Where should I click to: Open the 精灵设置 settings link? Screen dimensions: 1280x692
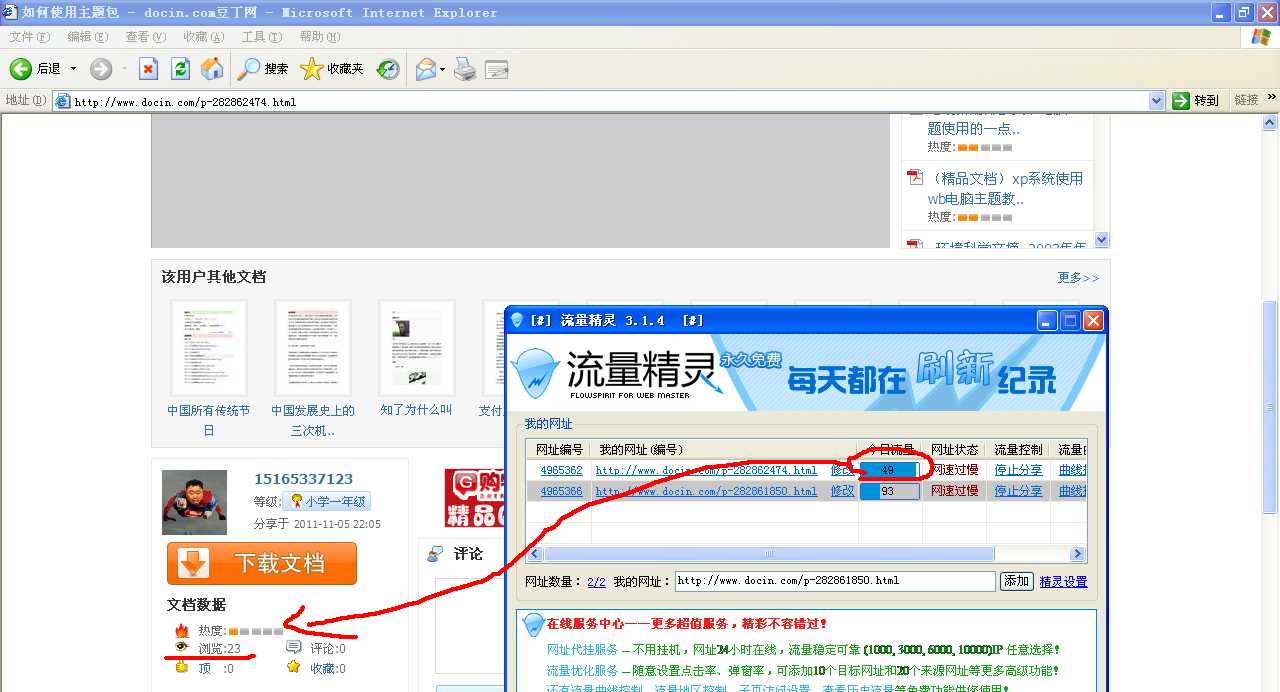(x=1063, y=581)
